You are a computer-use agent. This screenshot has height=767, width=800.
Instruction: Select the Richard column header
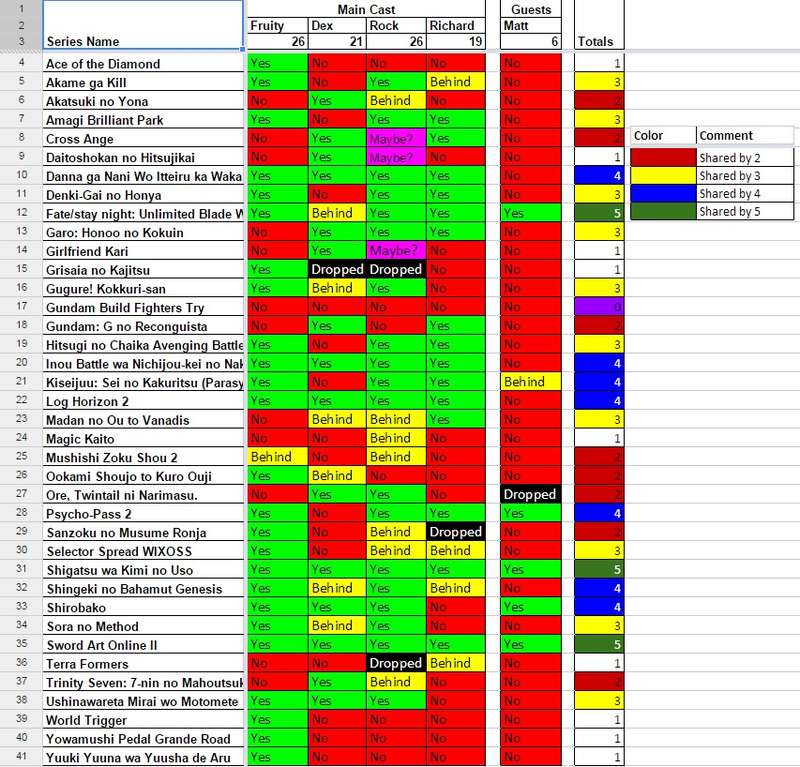click(456, 26)
